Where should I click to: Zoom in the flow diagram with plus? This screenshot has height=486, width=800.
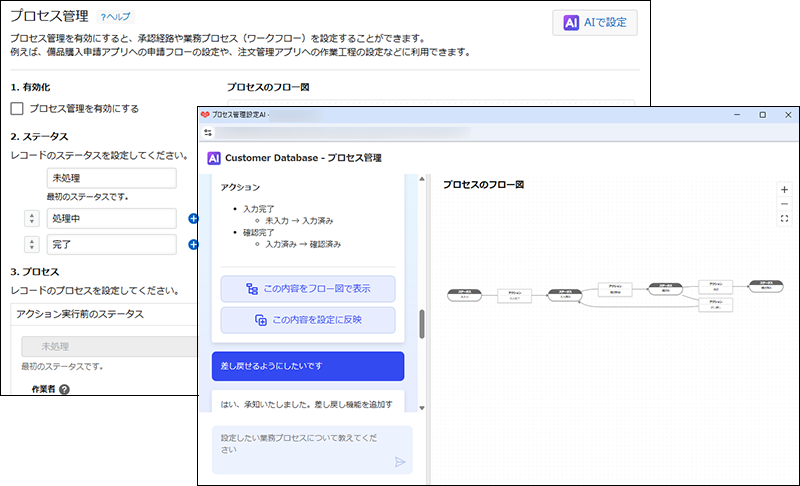784,190
